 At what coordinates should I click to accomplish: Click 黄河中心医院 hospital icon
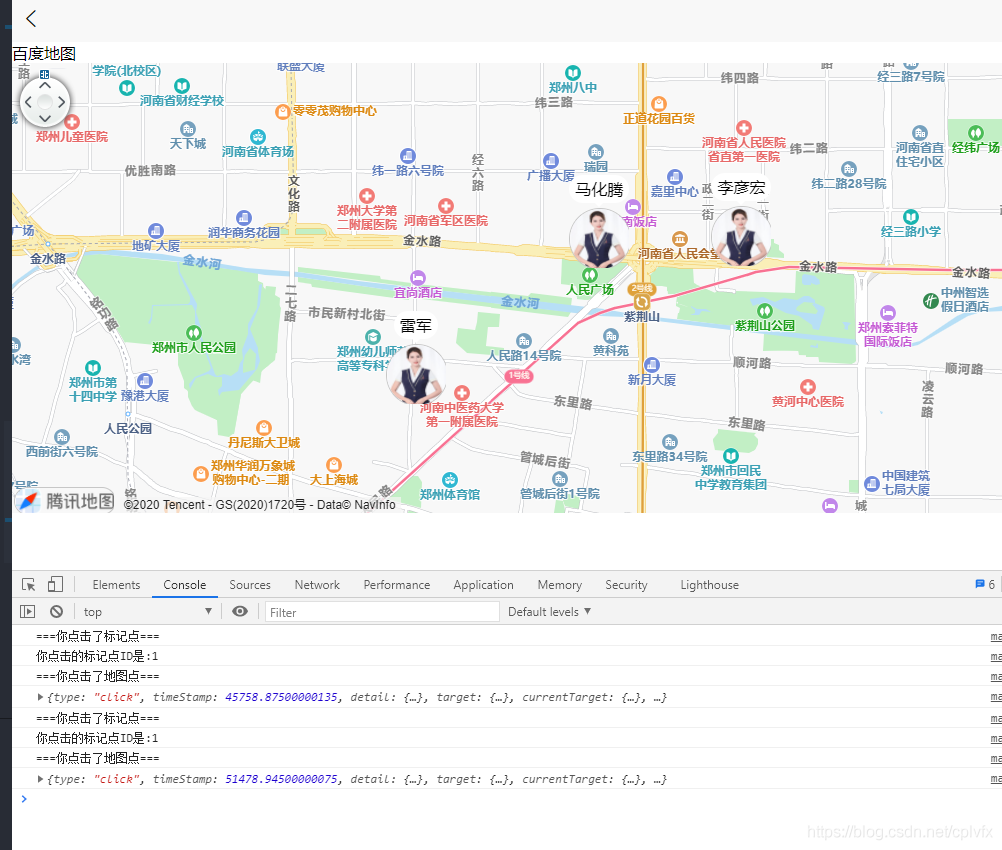(808, 387)
